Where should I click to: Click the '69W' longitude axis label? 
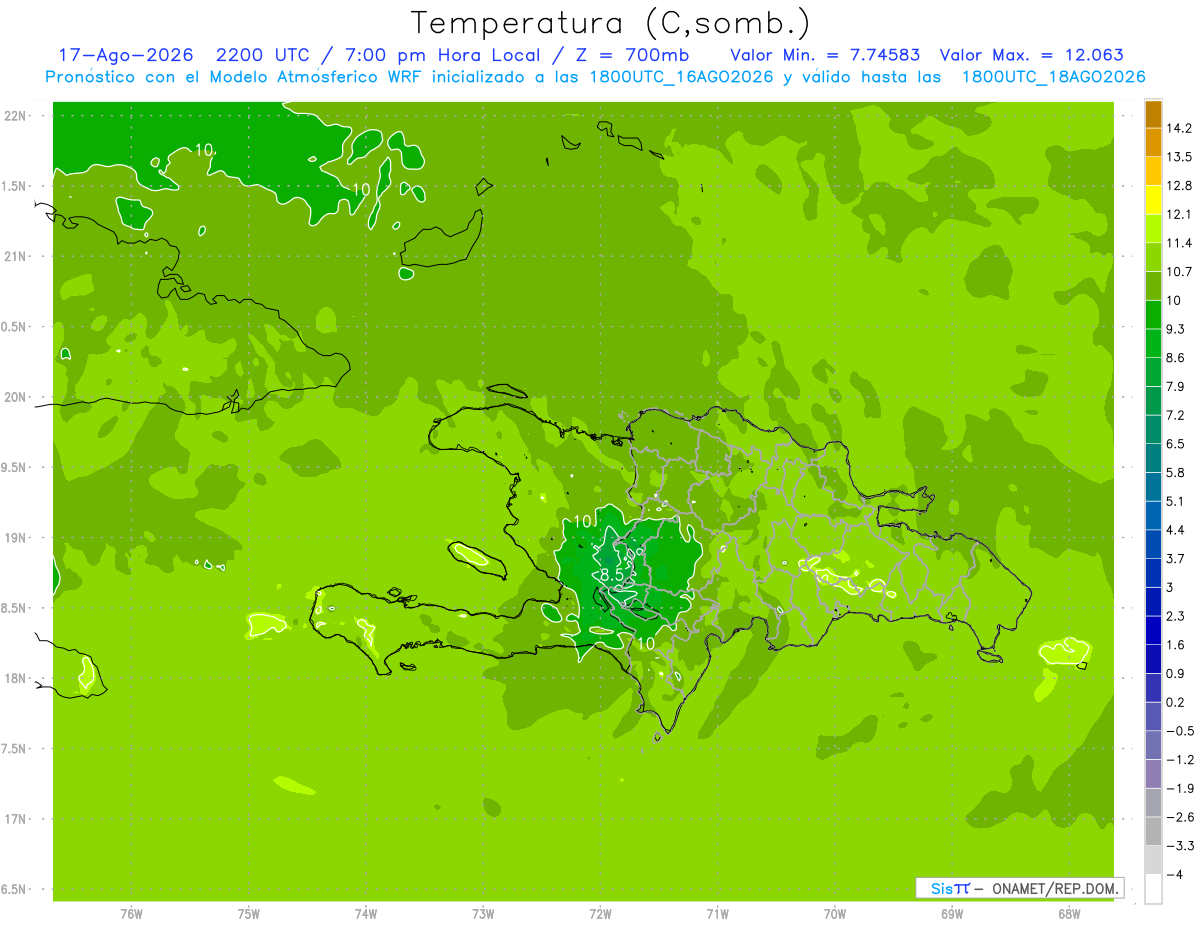click(x=951, y=914)
